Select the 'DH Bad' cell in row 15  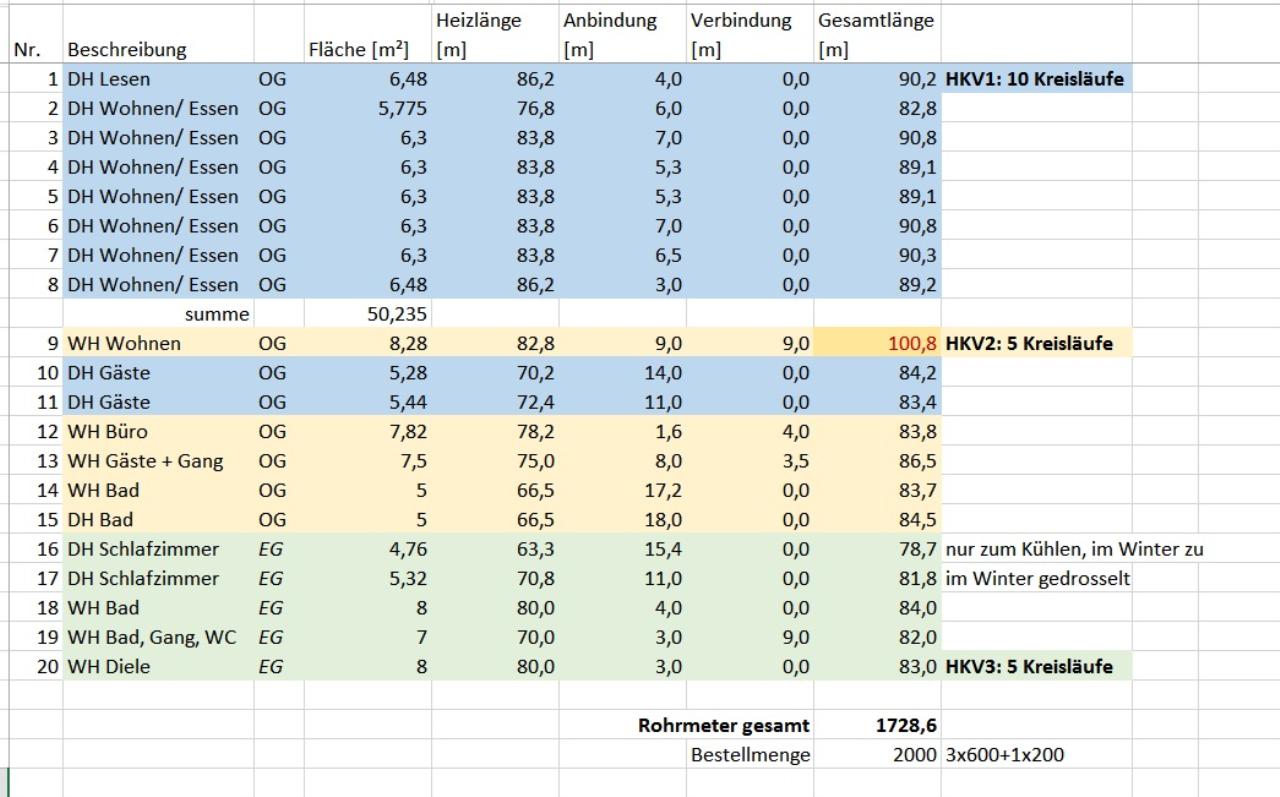[158, 520]
